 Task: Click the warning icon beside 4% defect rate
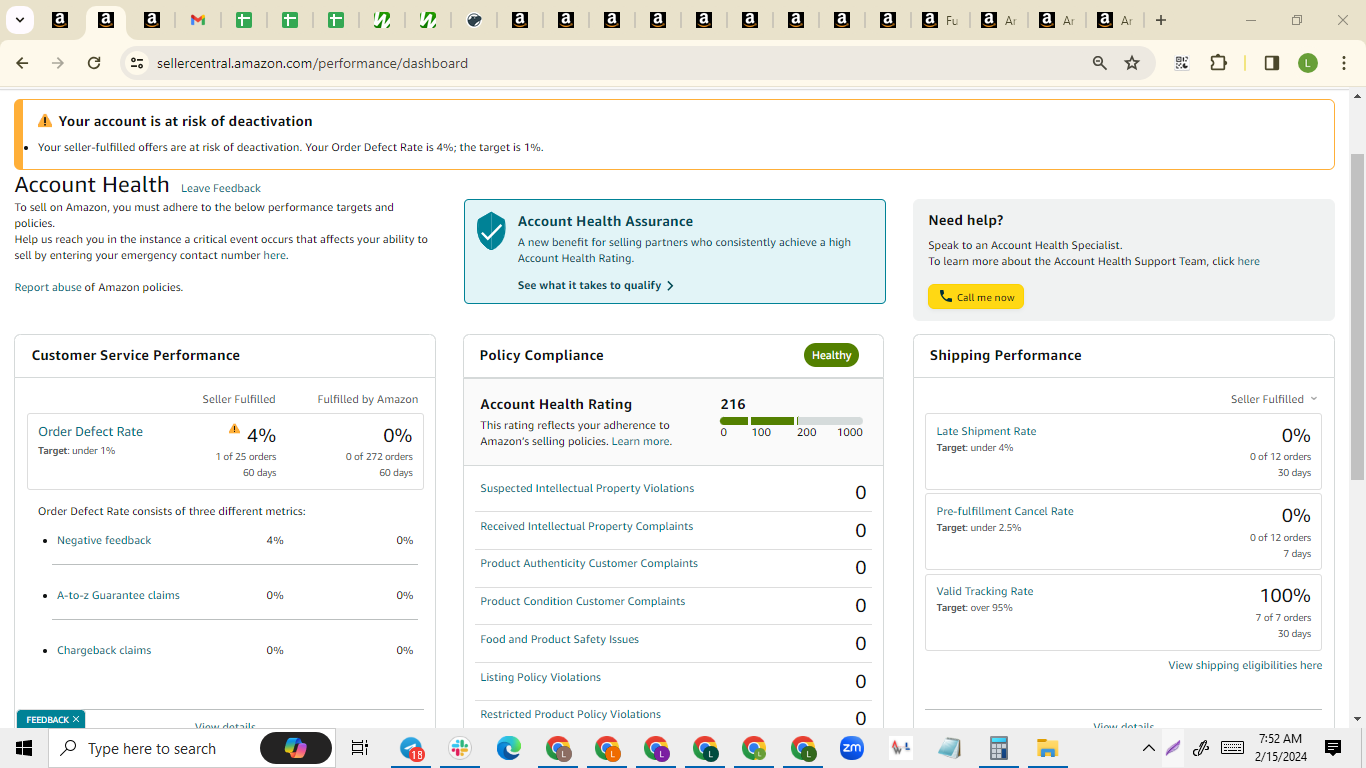[234, 429]
